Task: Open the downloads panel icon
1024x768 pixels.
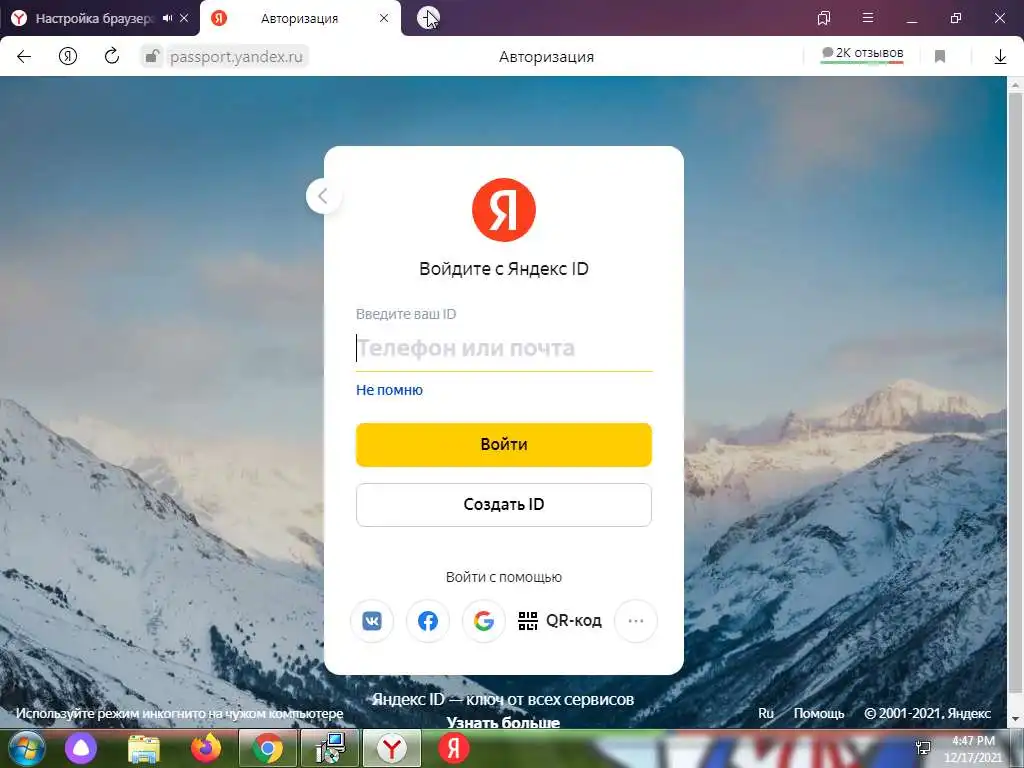Action: coord(1000,57)
